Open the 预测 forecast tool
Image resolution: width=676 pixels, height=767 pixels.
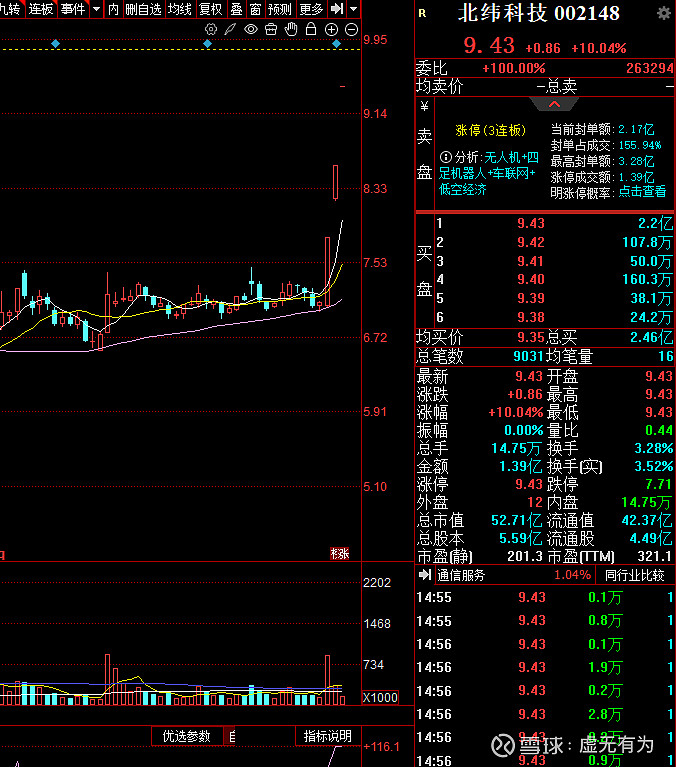pyautogui.click(x=280, y=9)
